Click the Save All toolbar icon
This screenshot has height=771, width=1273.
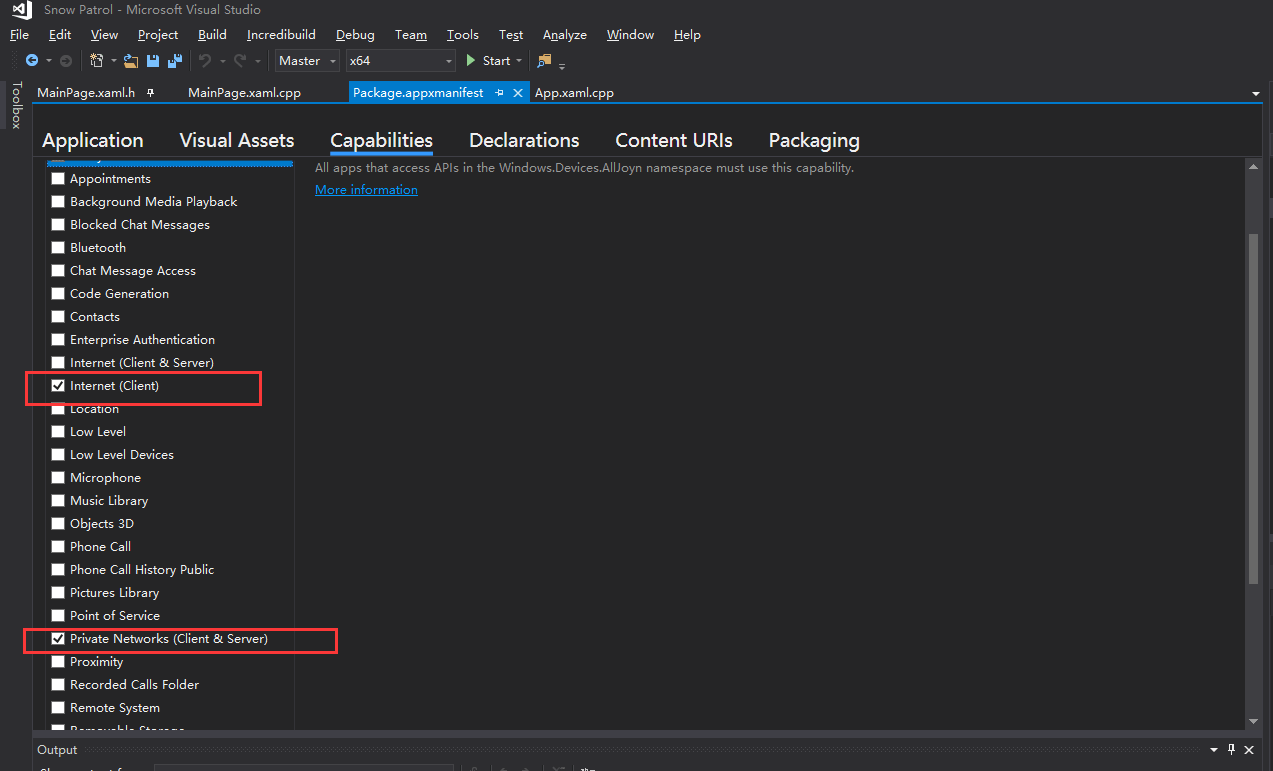pos(174,60)
